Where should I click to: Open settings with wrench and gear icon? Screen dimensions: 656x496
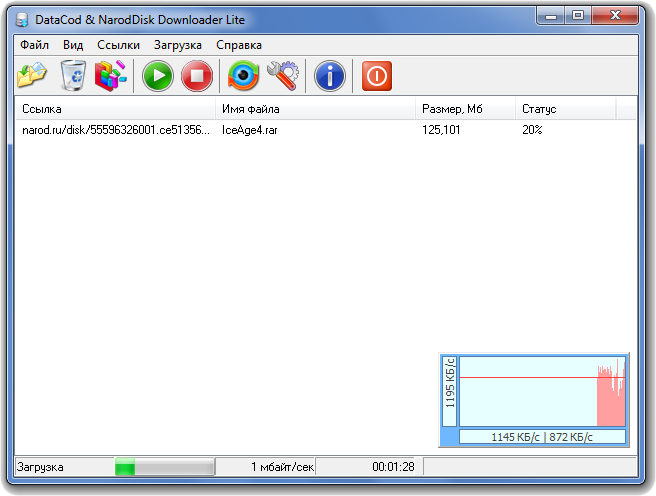click(283, 76)
